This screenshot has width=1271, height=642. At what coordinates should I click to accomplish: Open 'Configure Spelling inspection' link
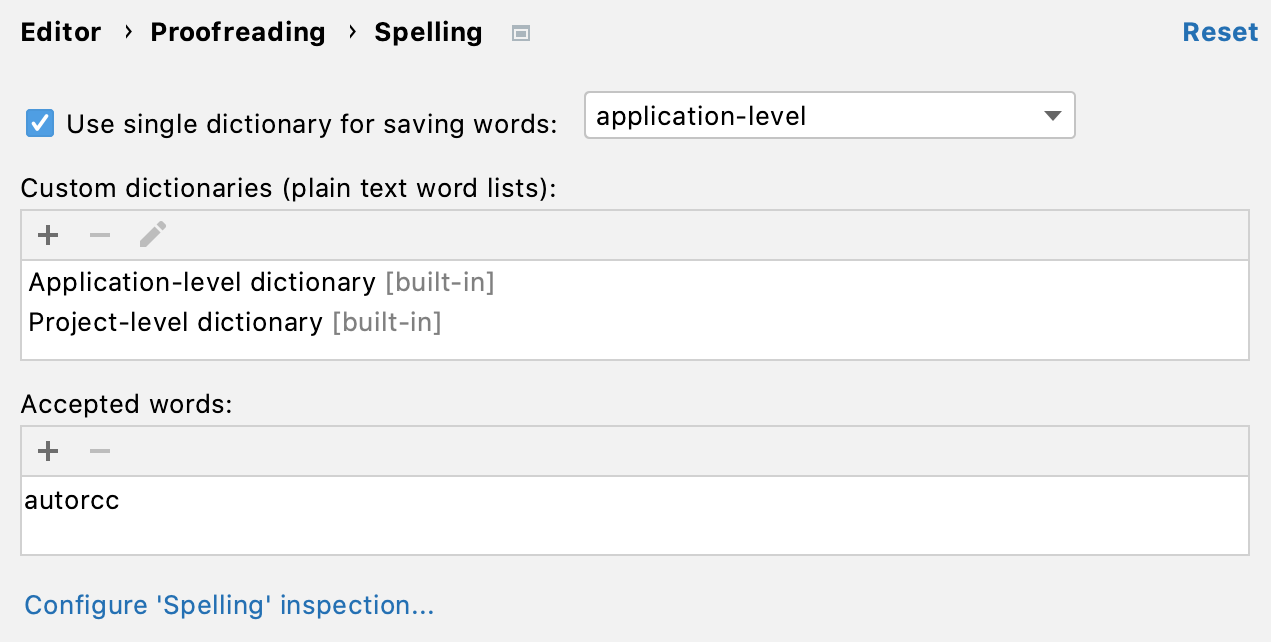coord(229,605)
